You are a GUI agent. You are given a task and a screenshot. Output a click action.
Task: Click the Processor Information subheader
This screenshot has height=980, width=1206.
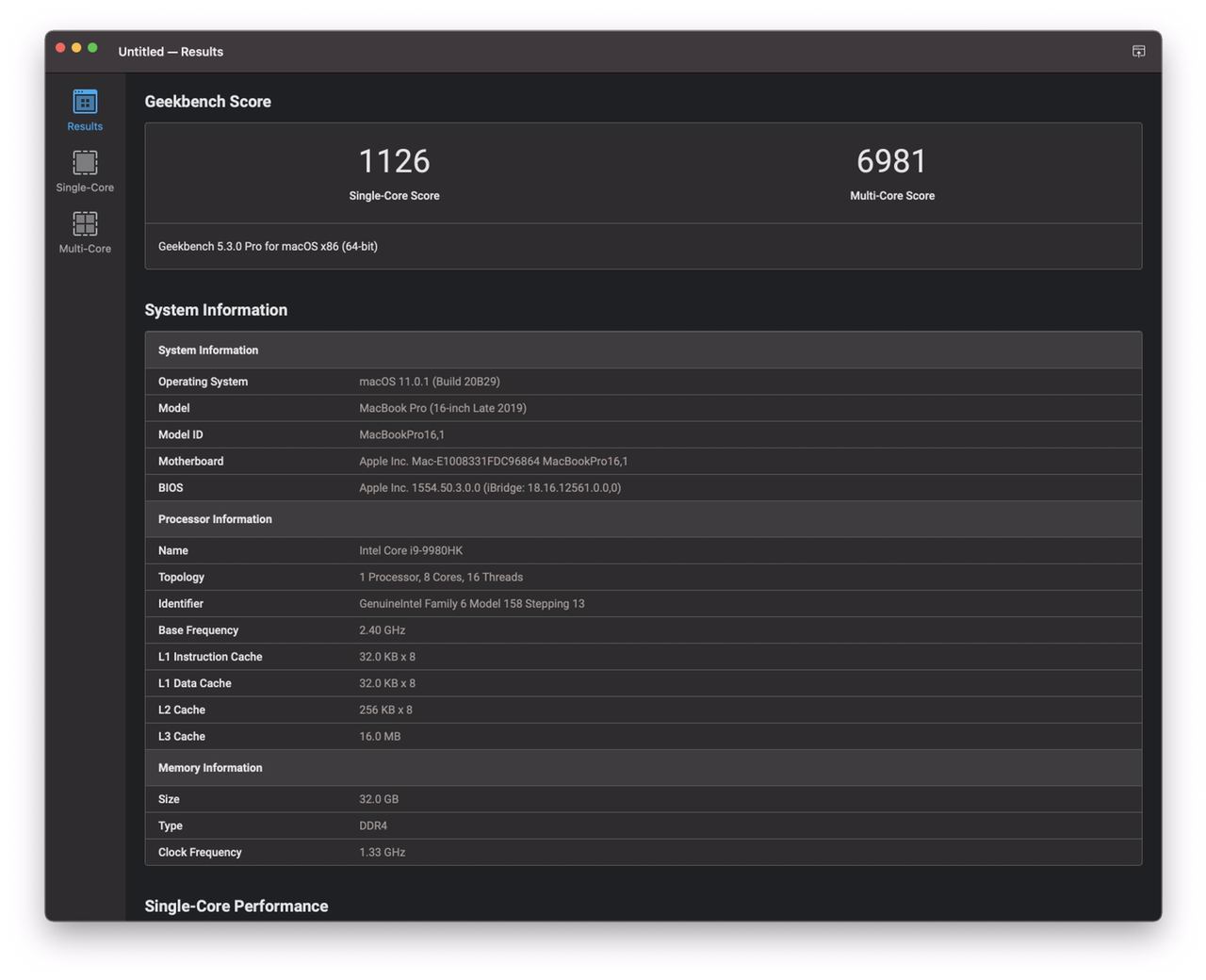(x=215, y=519)
